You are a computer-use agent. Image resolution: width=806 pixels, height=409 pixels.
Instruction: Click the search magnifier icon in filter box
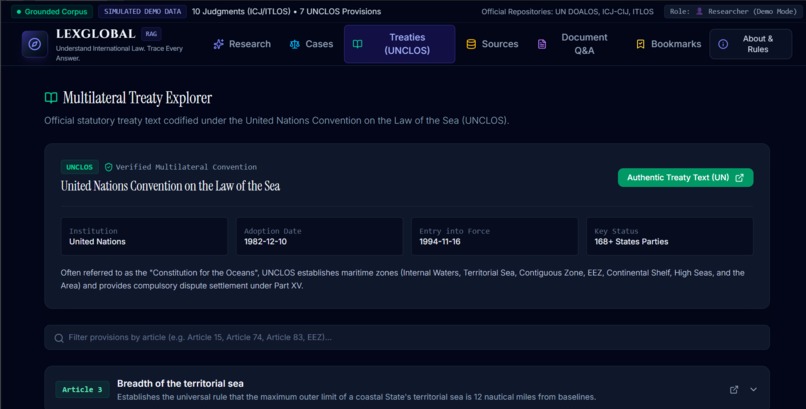pos(59,338)
